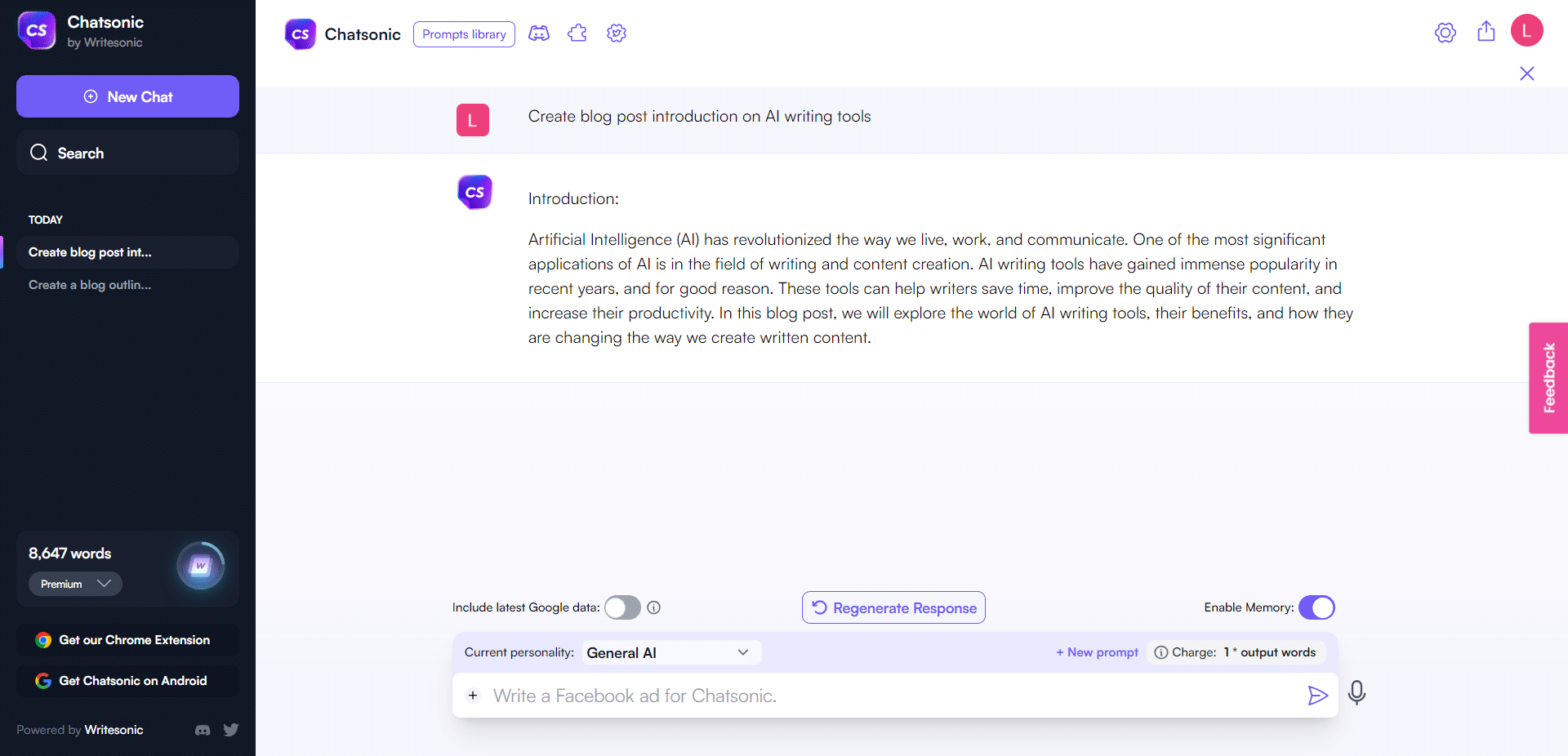Click the info icon beside the Google data toggle
Image resolution: width=1568 pixels, height=756 pixels.
(x=654, y=607)
